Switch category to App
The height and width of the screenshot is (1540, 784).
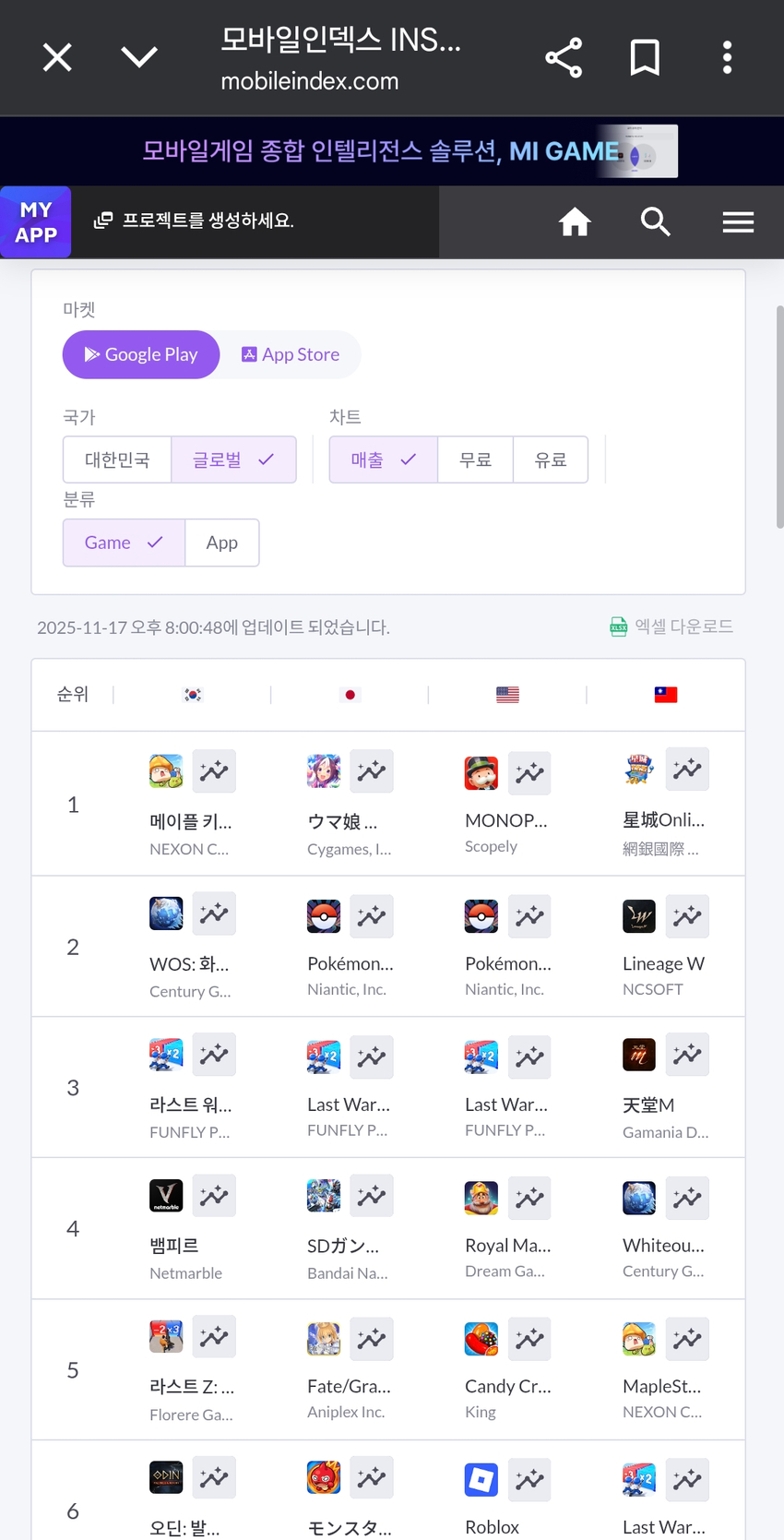221,543
